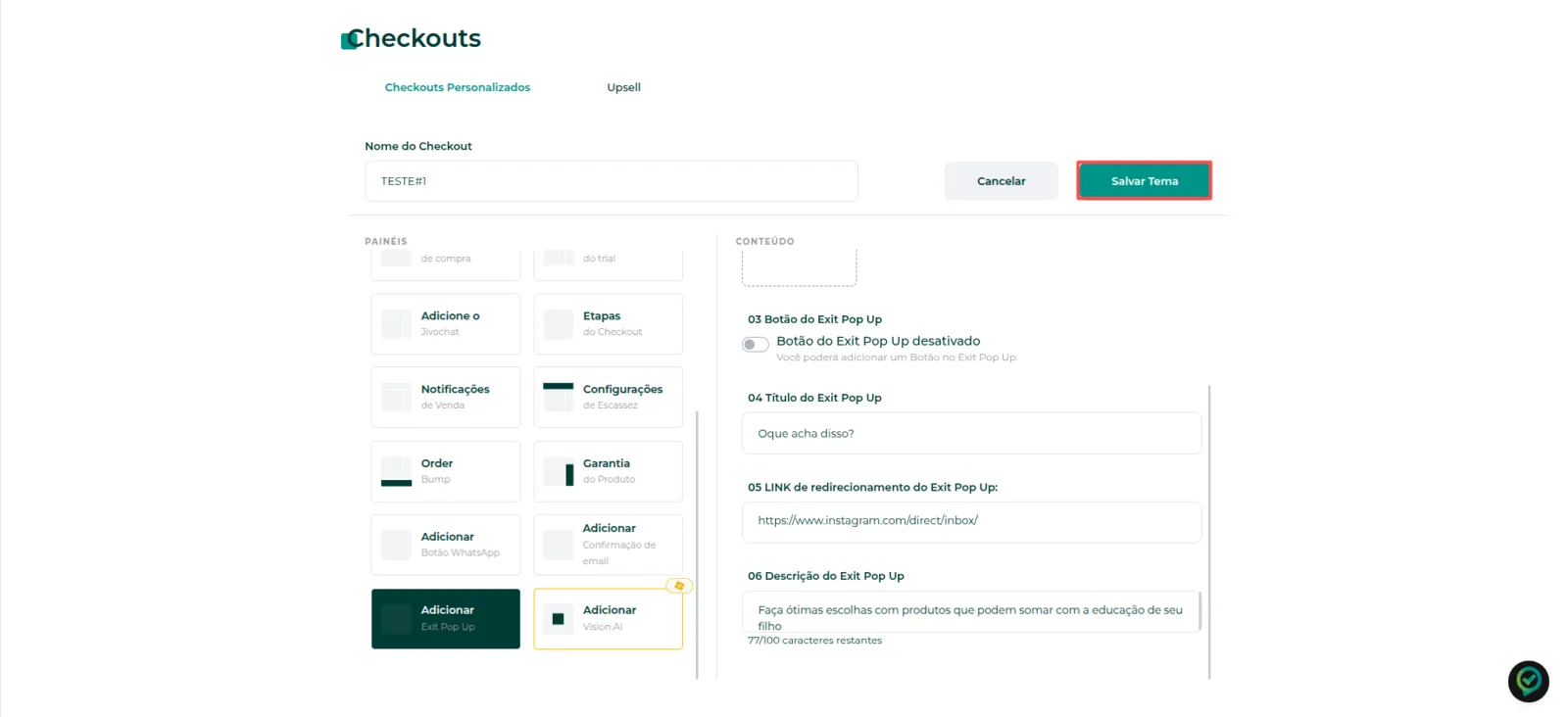1568x717 pixels.
Task: Click the 'de compra' panel card
Action: tap(446, 264)
